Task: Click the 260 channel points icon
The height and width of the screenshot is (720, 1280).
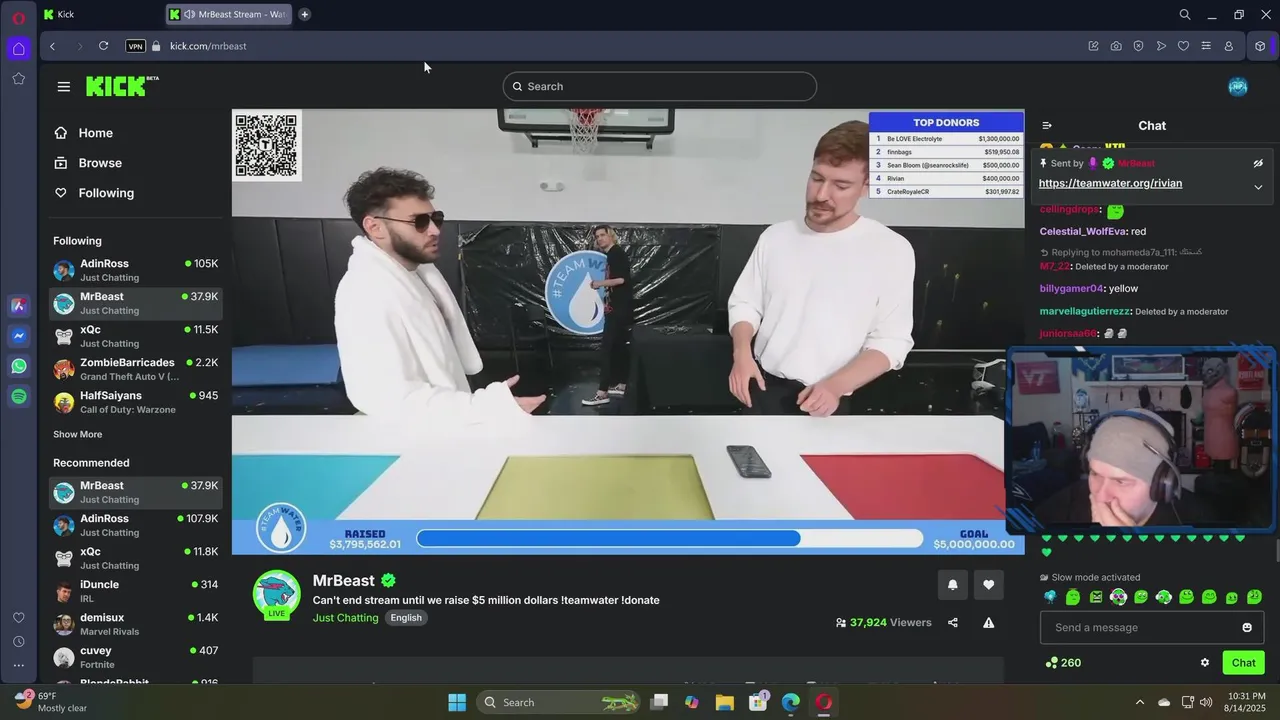Action: click(x=1052, y=662)
